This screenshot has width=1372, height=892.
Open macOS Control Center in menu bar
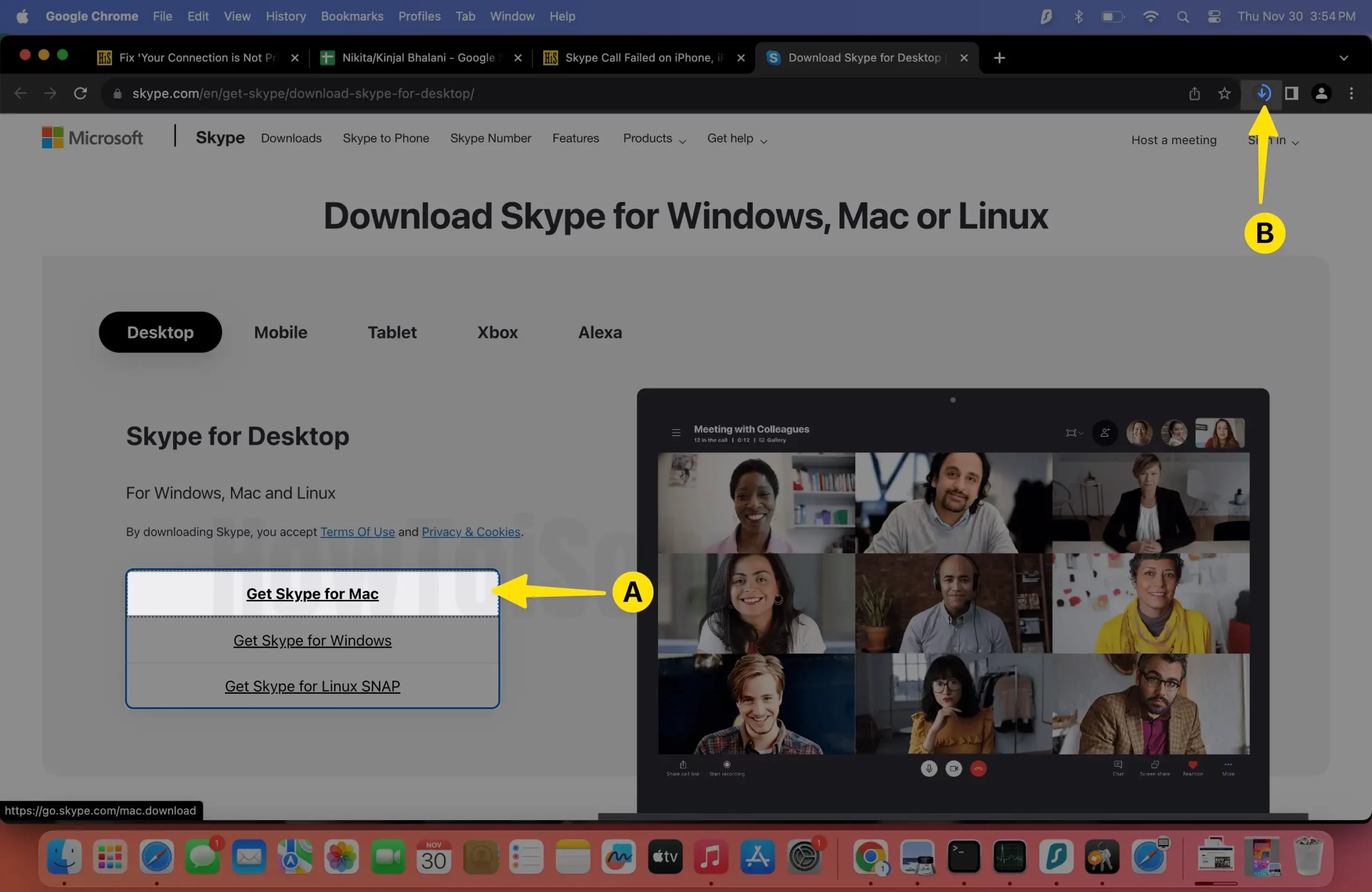click(x=1214, y=17)
